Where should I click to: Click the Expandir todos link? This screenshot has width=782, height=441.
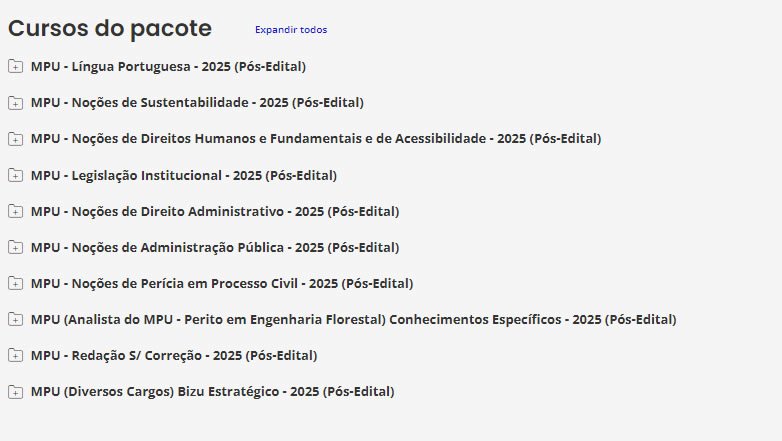pyautogui.click(x=290, y=30)
